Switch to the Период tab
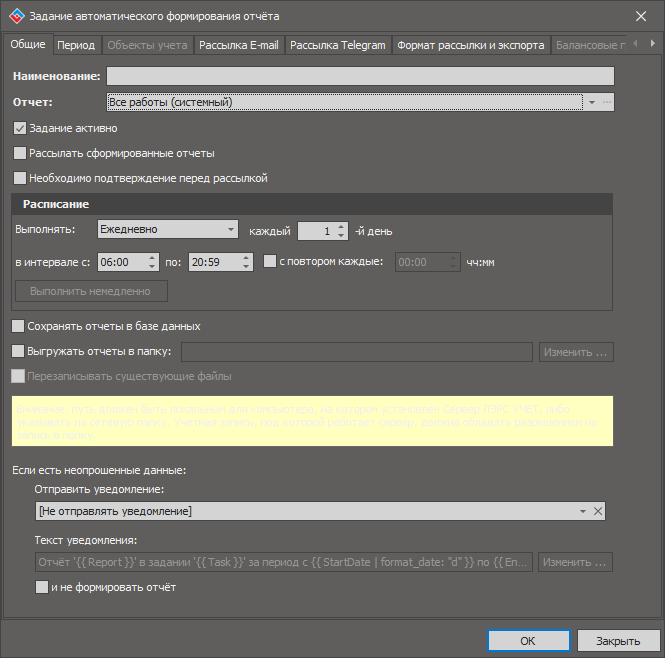665x658 pixels. [x=76, y=45]
